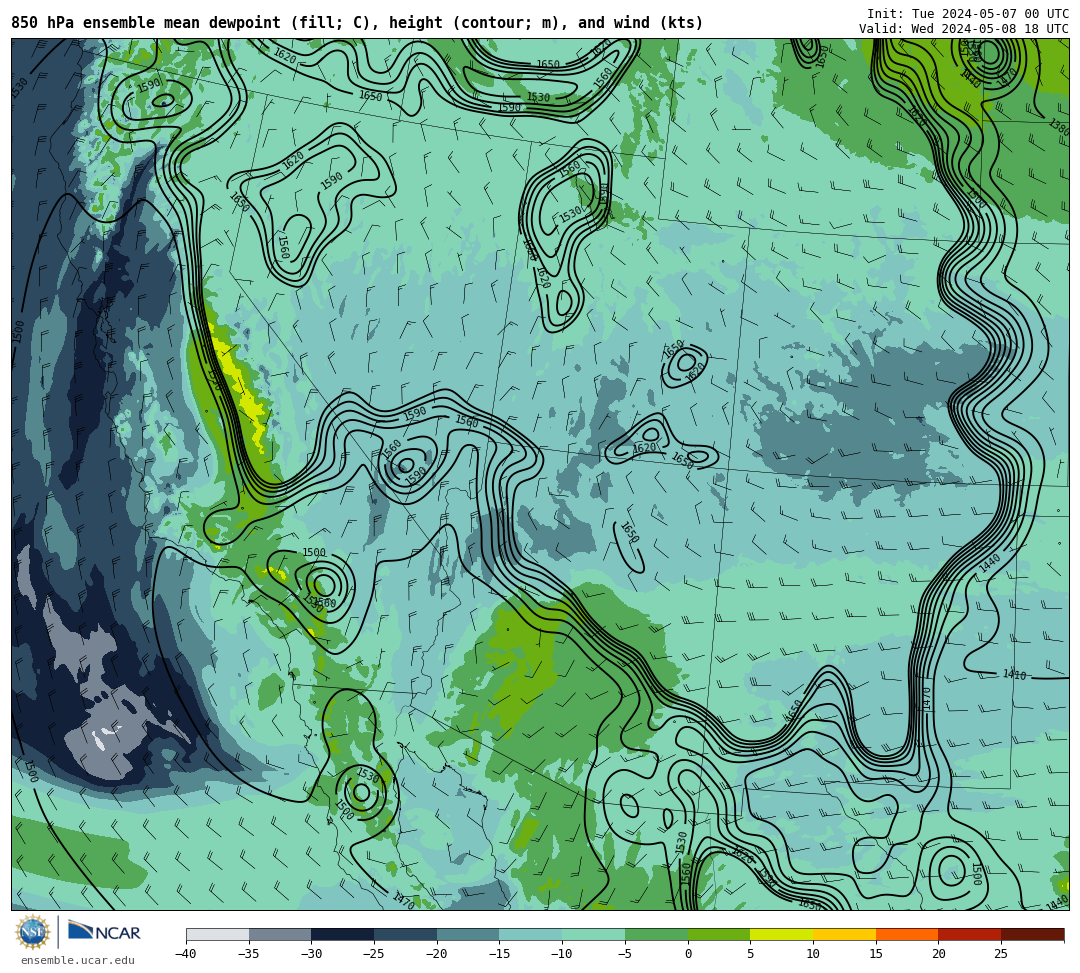Click the ensemble.ucar.edu text
1080x973 pixels.
click(x=78, y=960)
